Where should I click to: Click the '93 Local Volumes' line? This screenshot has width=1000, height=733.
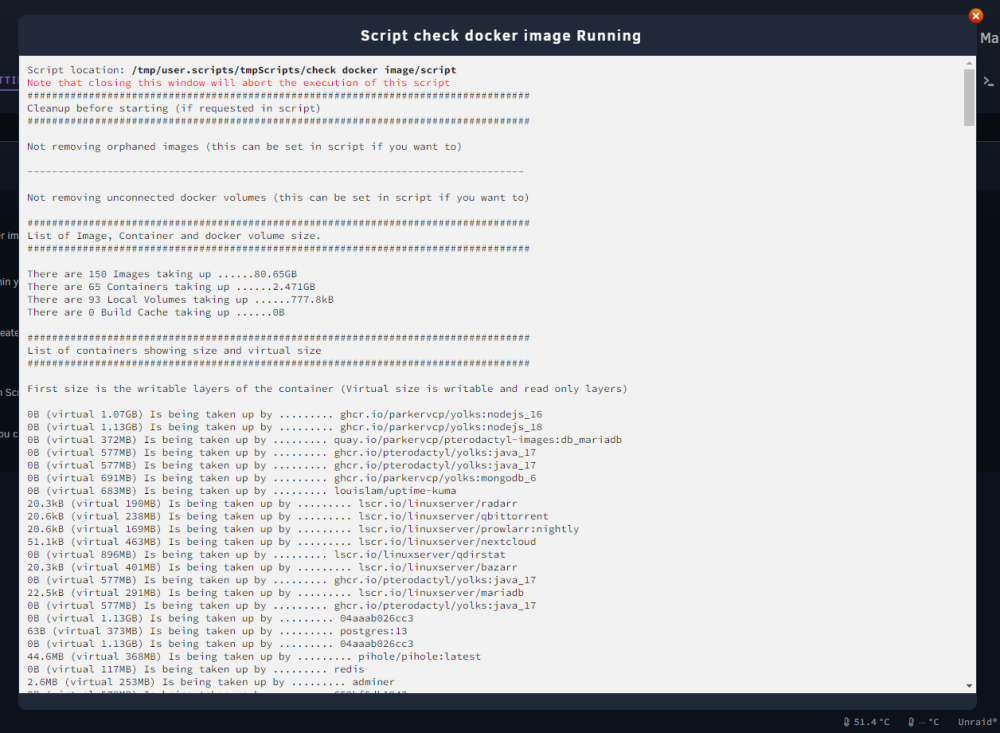pos(180,300)
